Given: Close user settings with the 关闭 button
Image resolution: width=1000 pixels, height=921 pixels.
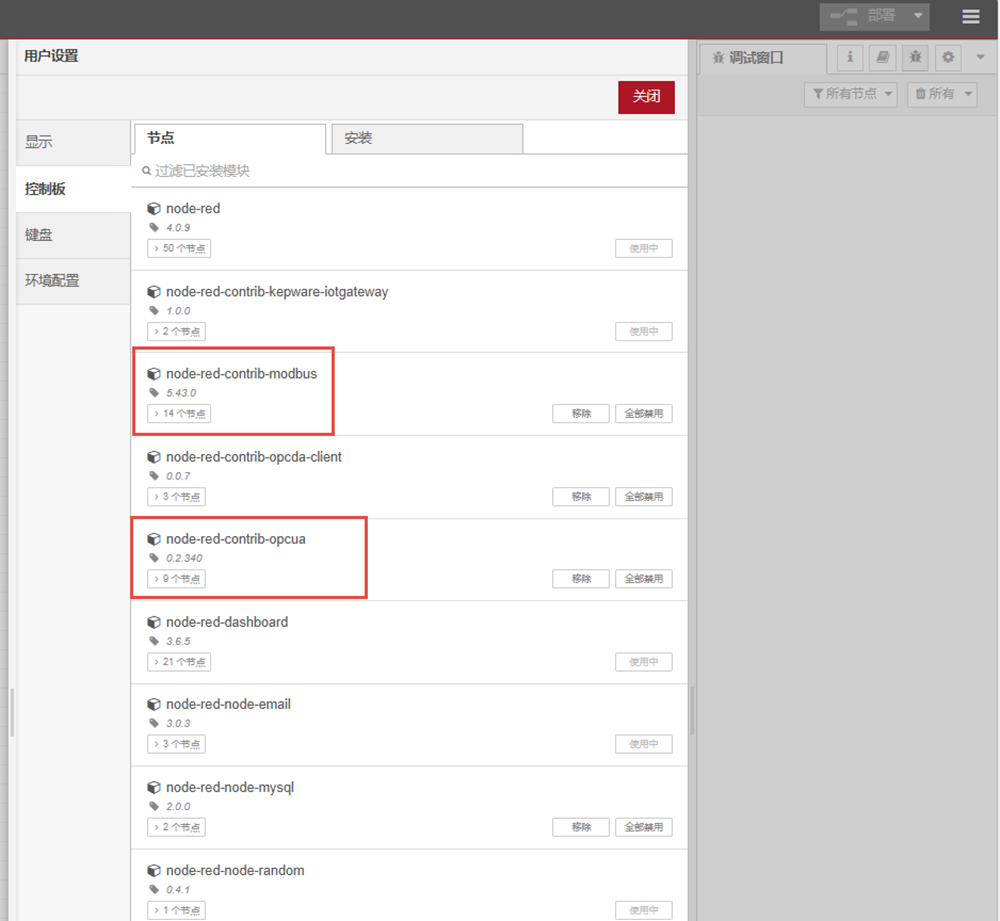Looking at the screenshot, I should [646, 97].
